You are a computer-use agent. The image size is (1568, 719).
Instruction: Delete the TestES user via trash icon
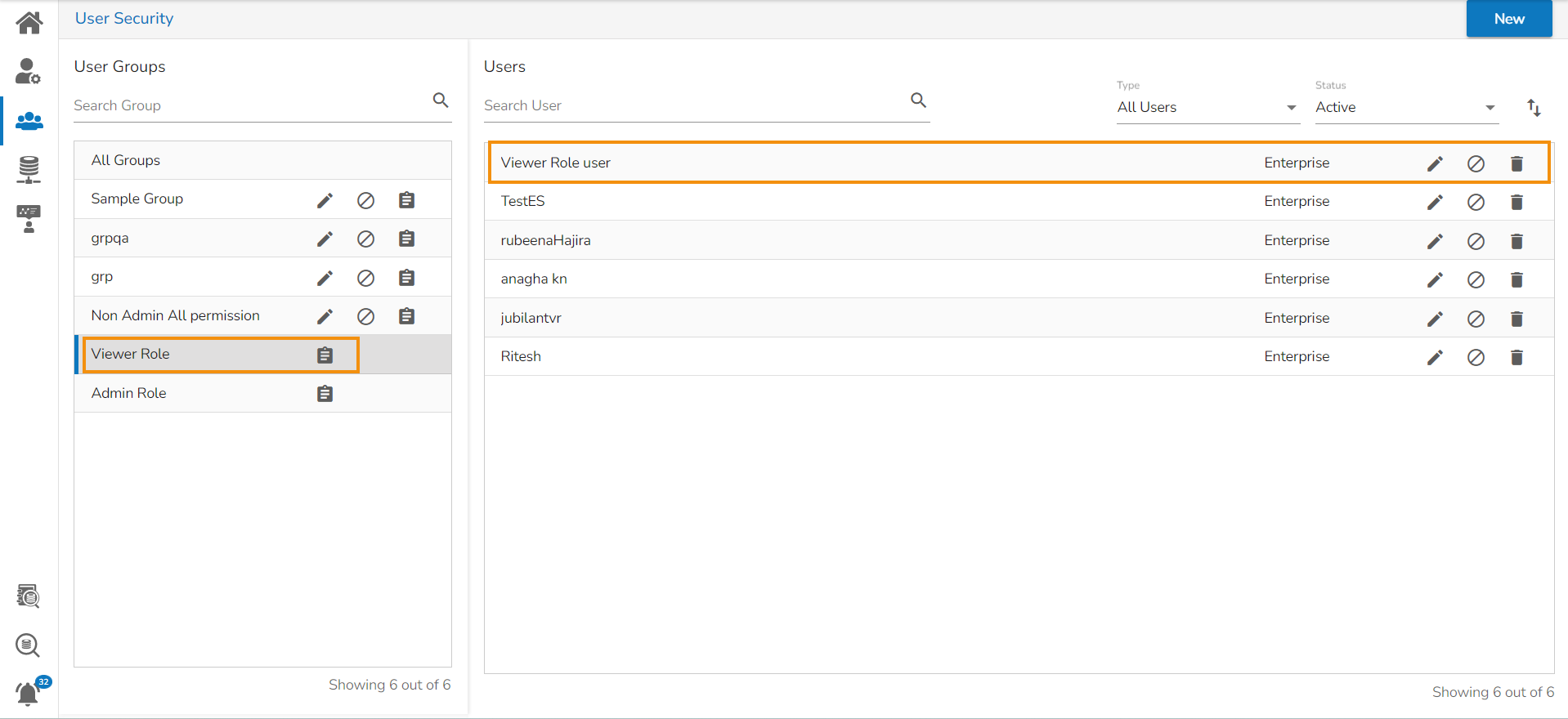point(1516,202)
